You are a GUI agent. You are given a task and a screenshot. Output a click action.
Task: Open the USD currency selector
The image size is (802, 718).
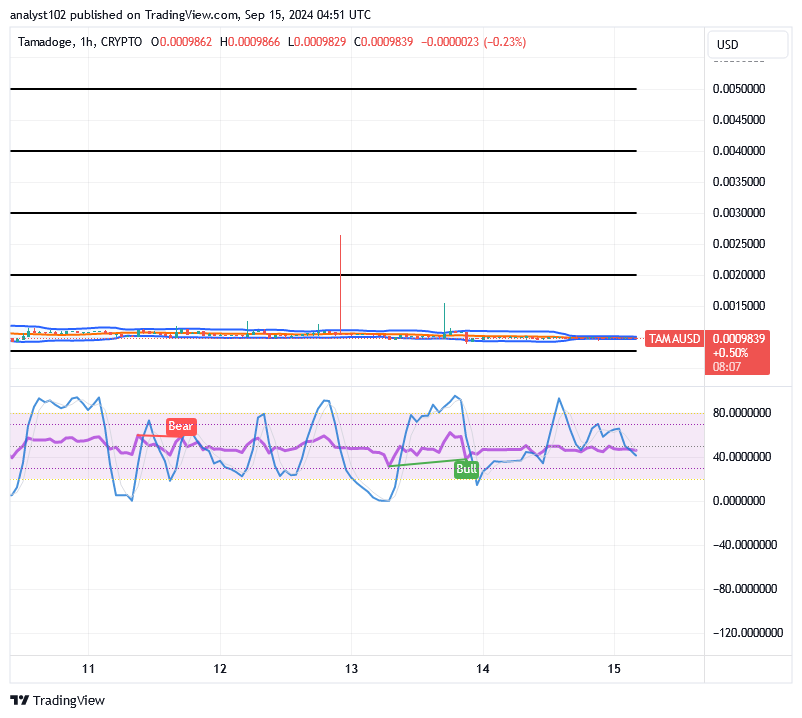(x=747, y=44)
